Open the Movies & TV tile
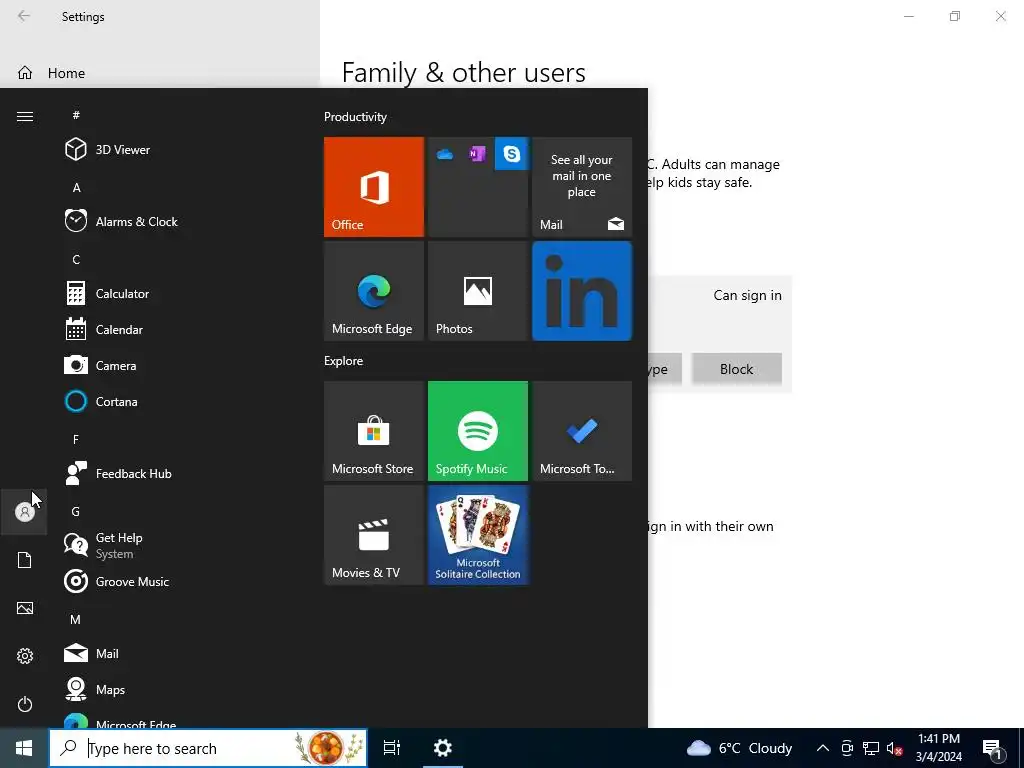The width and height of the screenshot is (1024, 768). [374, 535]
